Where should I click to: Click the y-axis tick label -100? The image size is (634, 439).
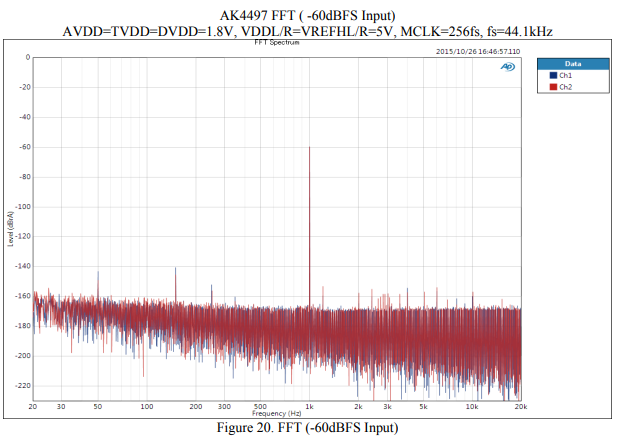[23, 207]
